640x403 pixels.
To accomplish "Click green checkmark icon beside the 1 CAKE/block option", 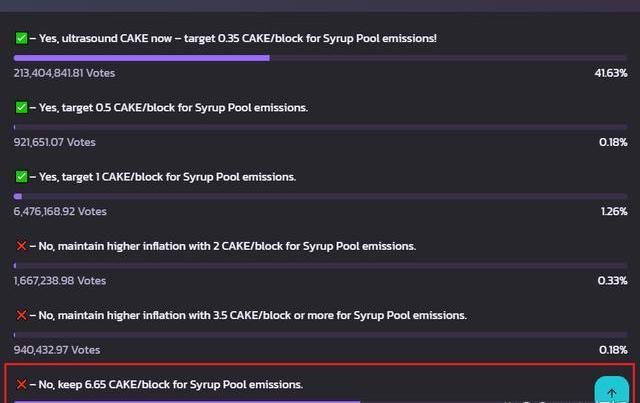I will (21, 176).
